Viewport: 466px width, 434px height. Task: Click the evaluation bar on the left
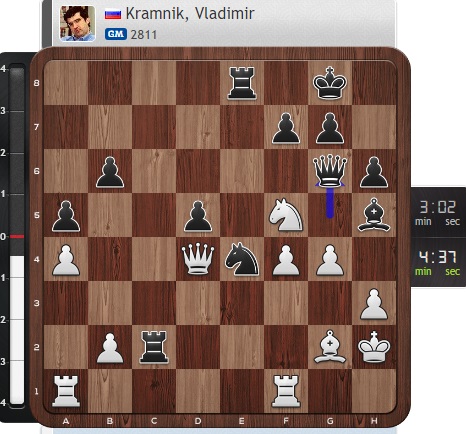coord(17,236)
